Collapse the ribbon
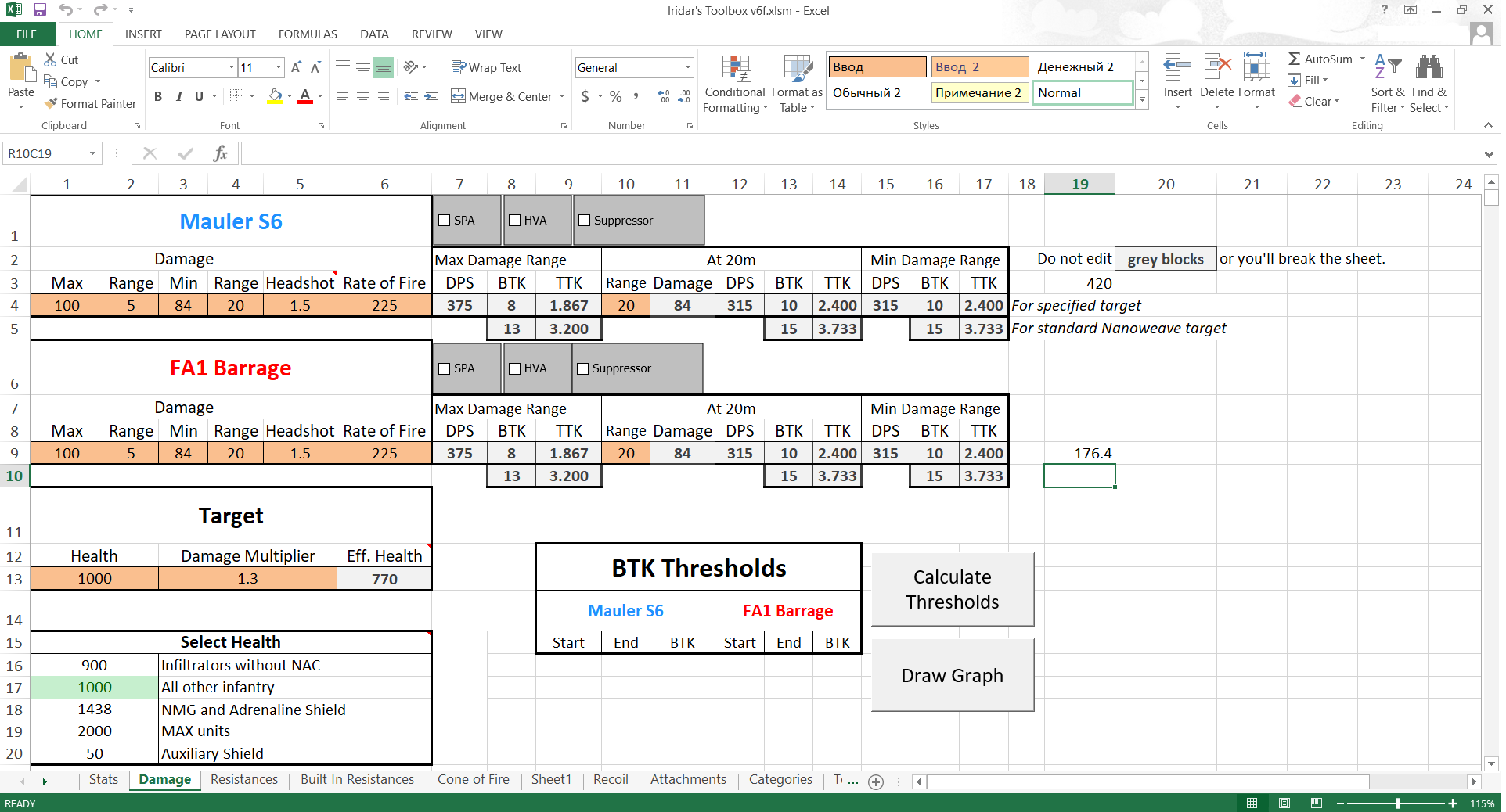 point(1488,125)
